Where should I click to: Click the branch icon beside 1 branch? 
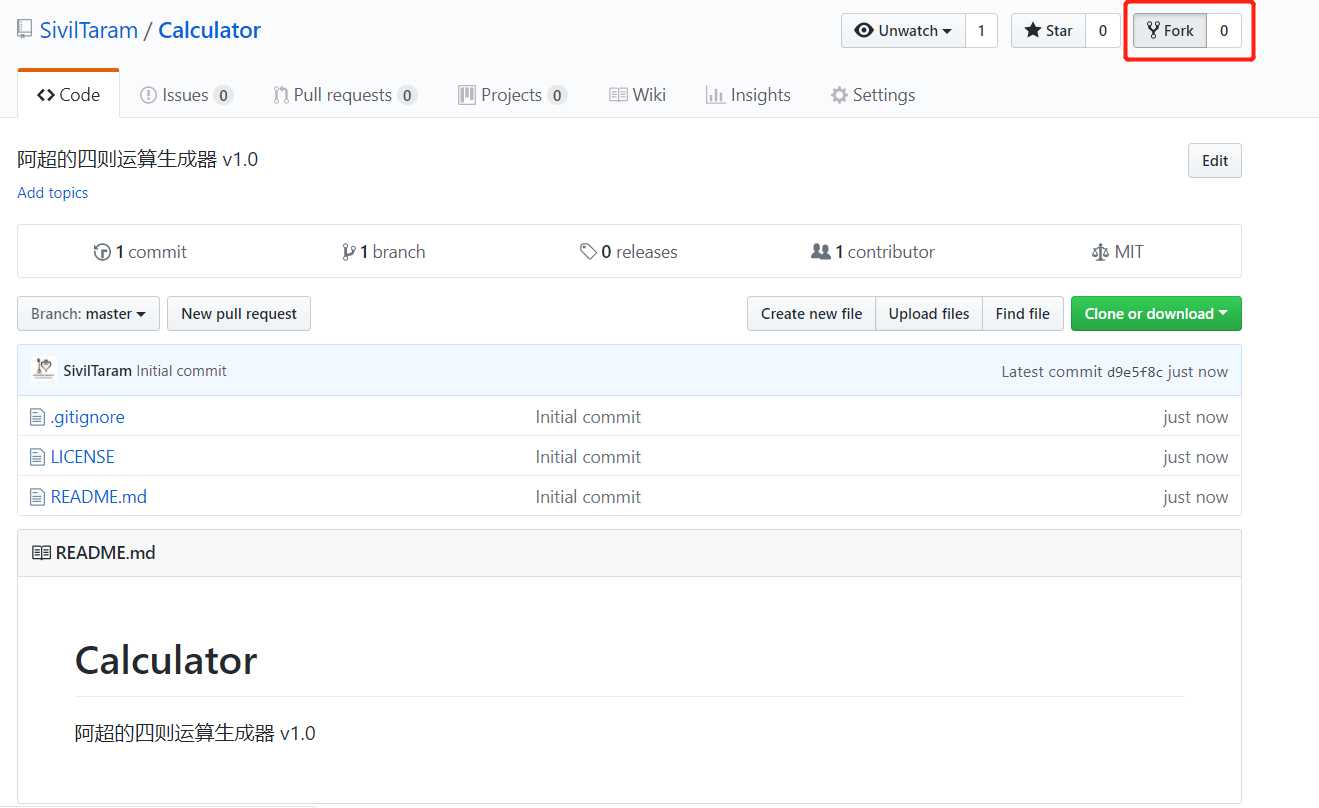click(x=348, y=252)
